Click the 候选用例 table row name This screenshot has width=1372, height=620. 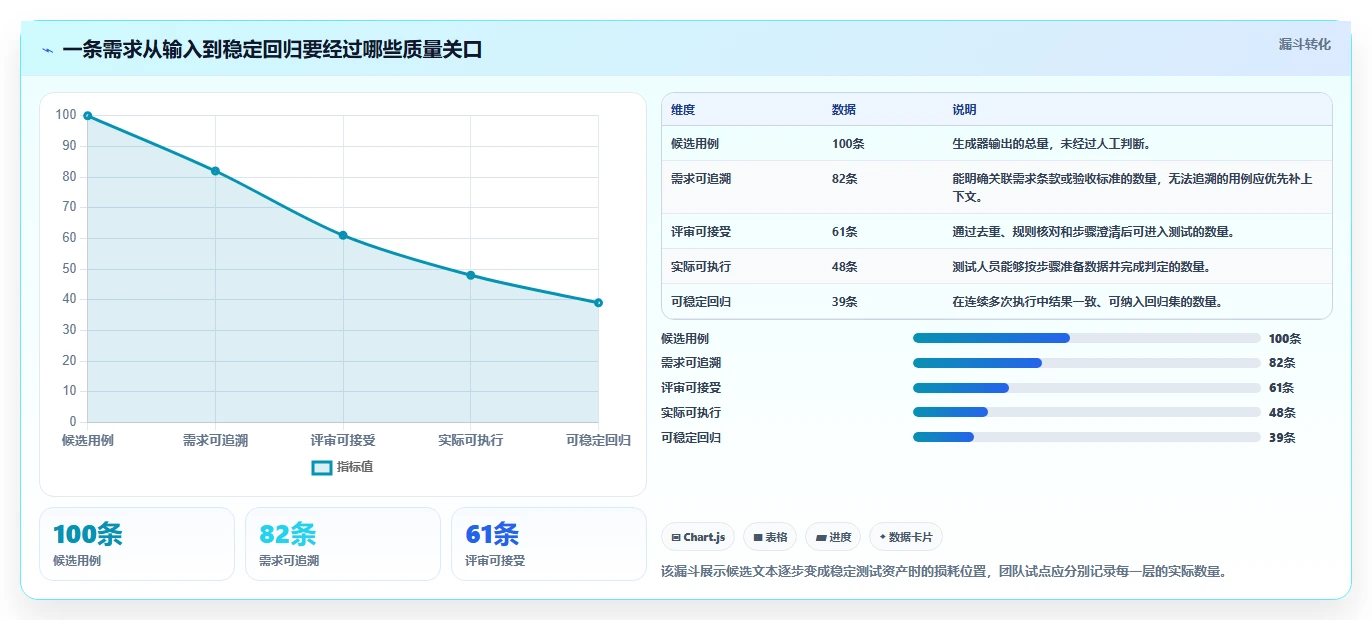tap(695, 144)
